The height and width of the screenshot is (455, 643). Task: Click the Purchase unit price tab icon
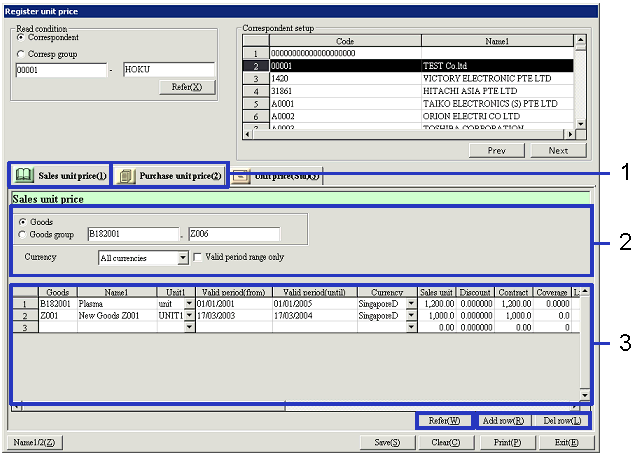click(x=126, y=175)
